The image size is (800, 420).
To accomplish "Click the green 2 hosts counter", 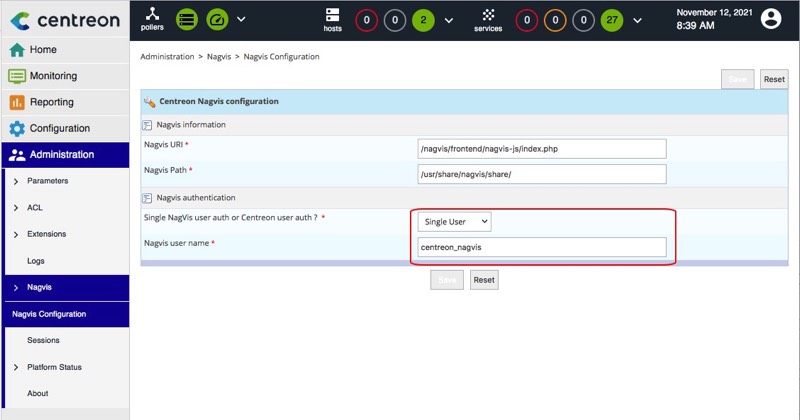I will pos(425,20).
